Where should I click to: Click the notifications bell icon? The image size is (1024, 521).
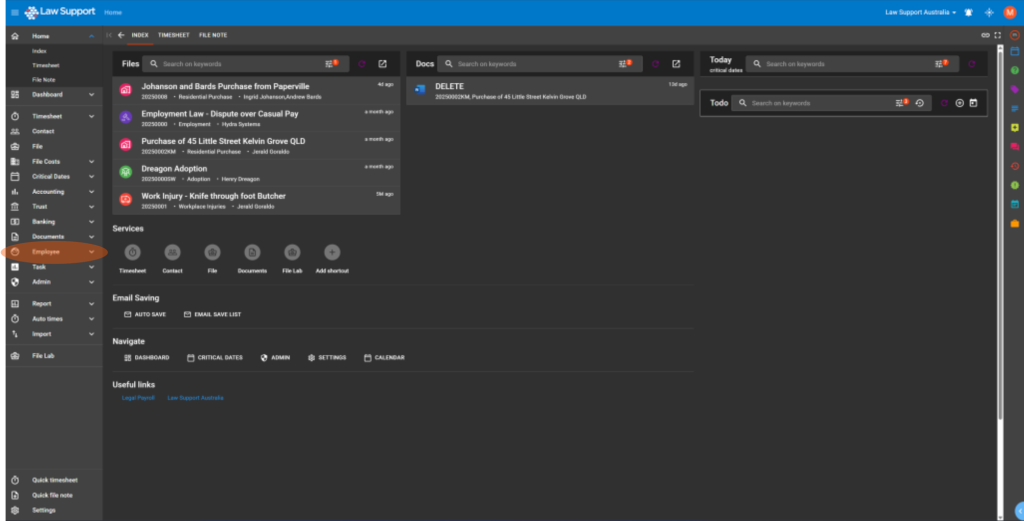[968, 12]
